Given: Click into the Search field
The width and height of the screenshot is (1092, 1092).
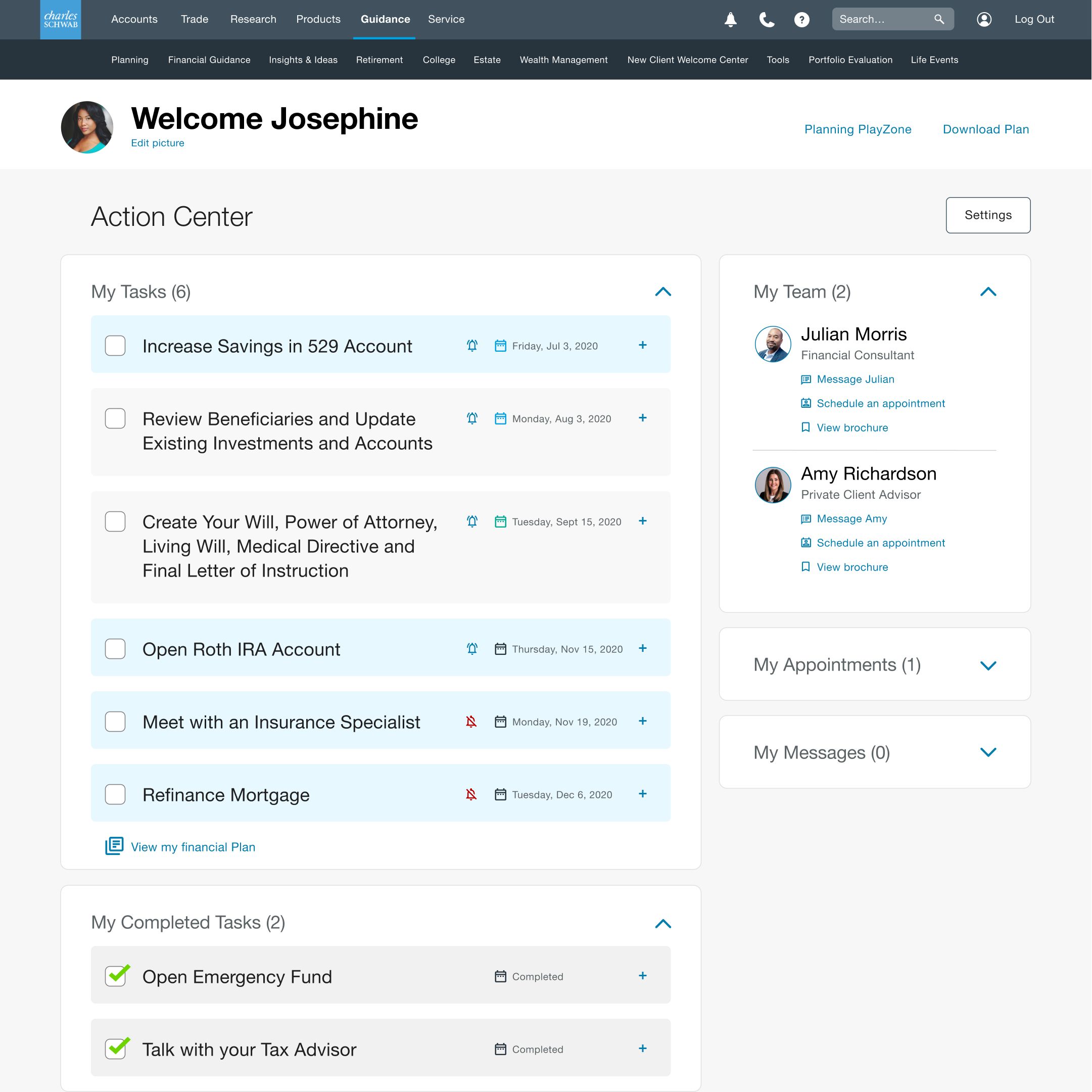Looking at the screenshot, I should tap(892, 19).
